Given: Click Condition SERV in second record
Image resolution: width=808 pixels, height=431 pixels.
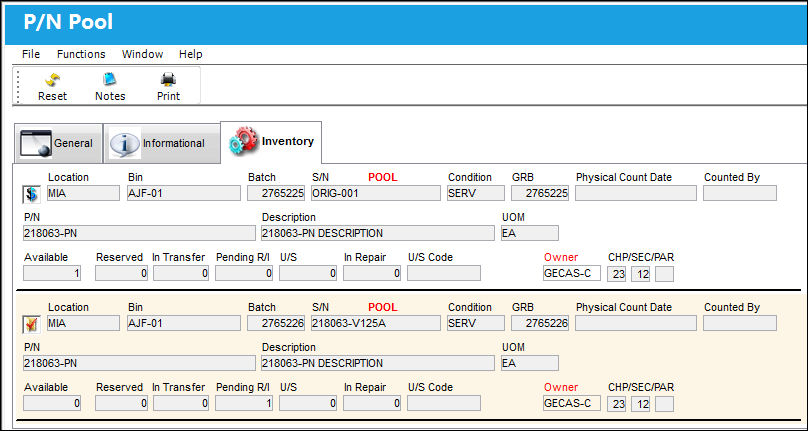Looking at the screenshot, I should click(x=476, y=323).
